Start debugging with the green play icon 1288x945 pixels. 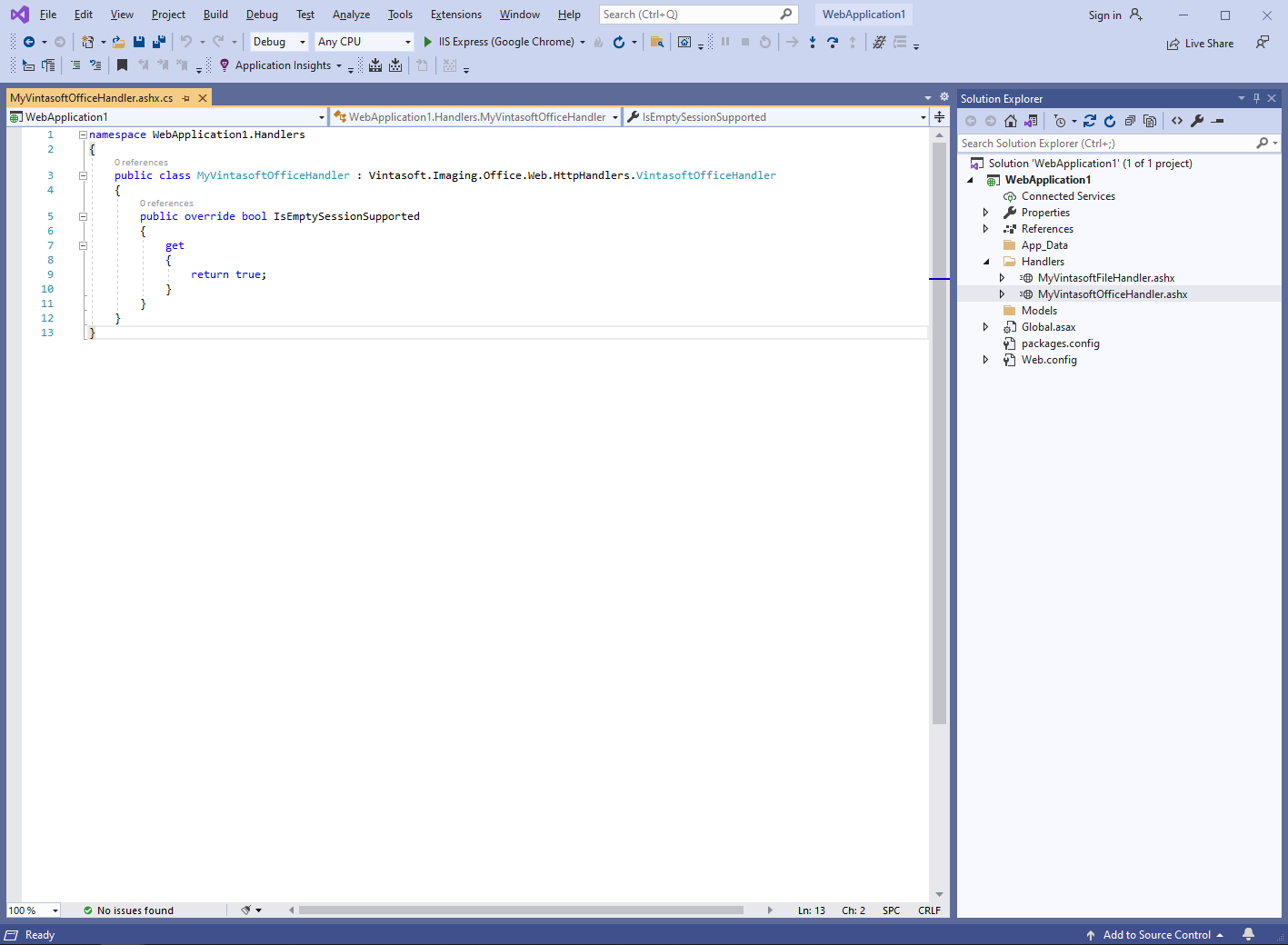pos(427,42)
